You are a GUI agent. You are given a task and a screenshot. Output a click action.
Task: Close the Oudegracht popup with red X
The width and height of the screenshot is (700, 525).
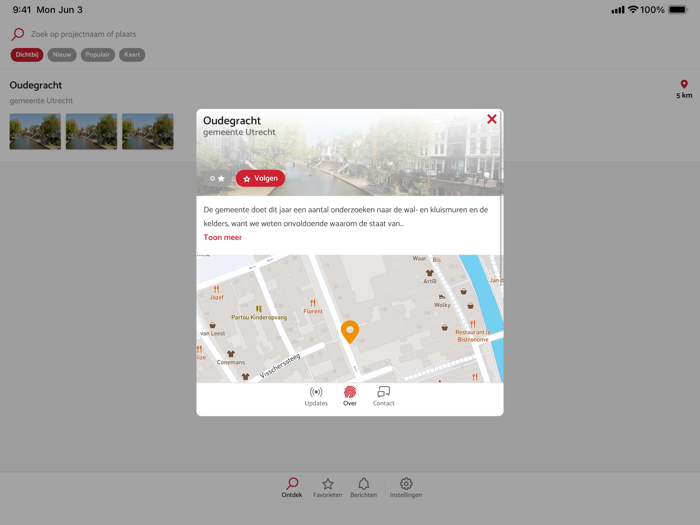point(492,119)
